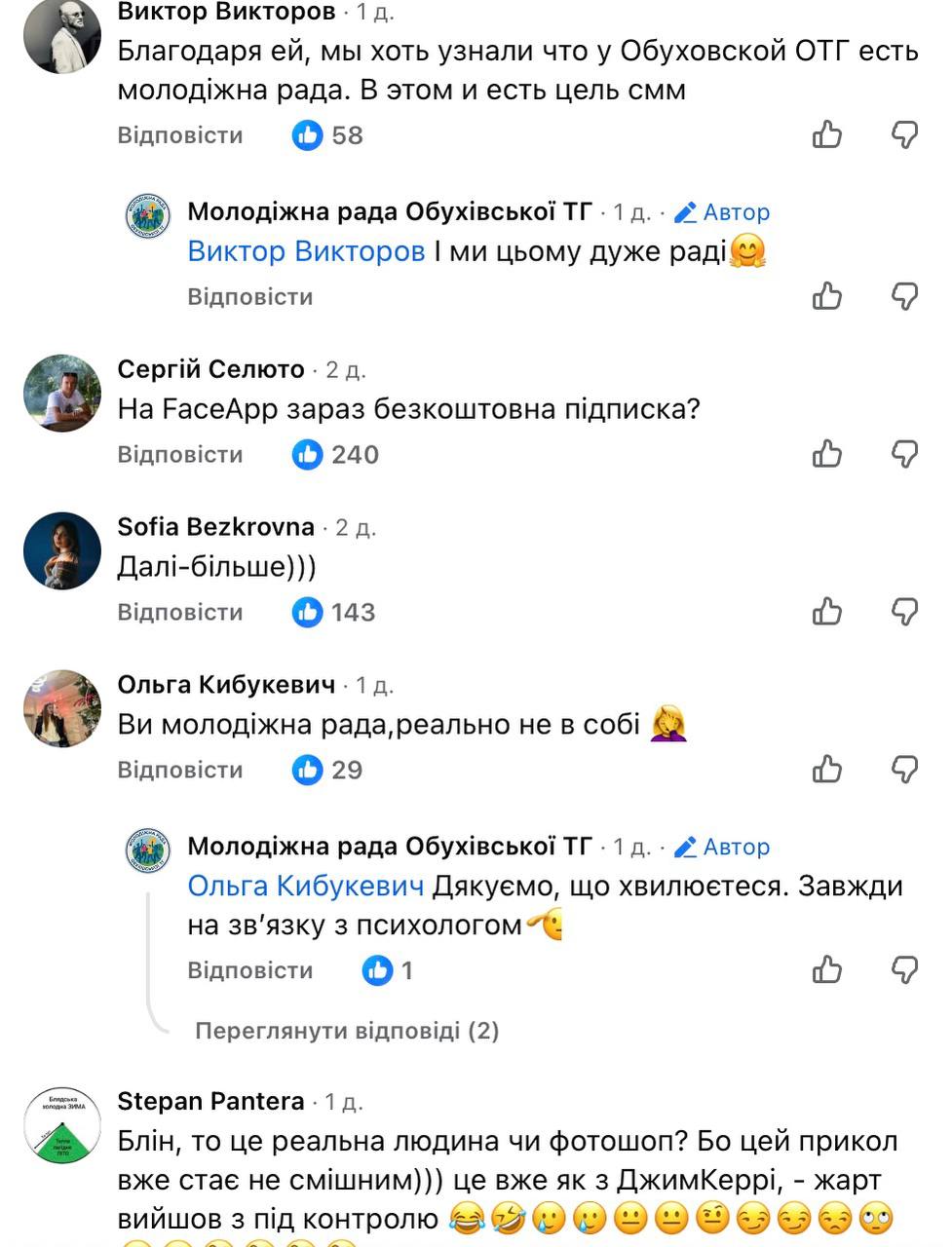Reply to Сергій Селюто via Відповісти
The height and width of the screenshot is (1247, 952).
[180, 454]
